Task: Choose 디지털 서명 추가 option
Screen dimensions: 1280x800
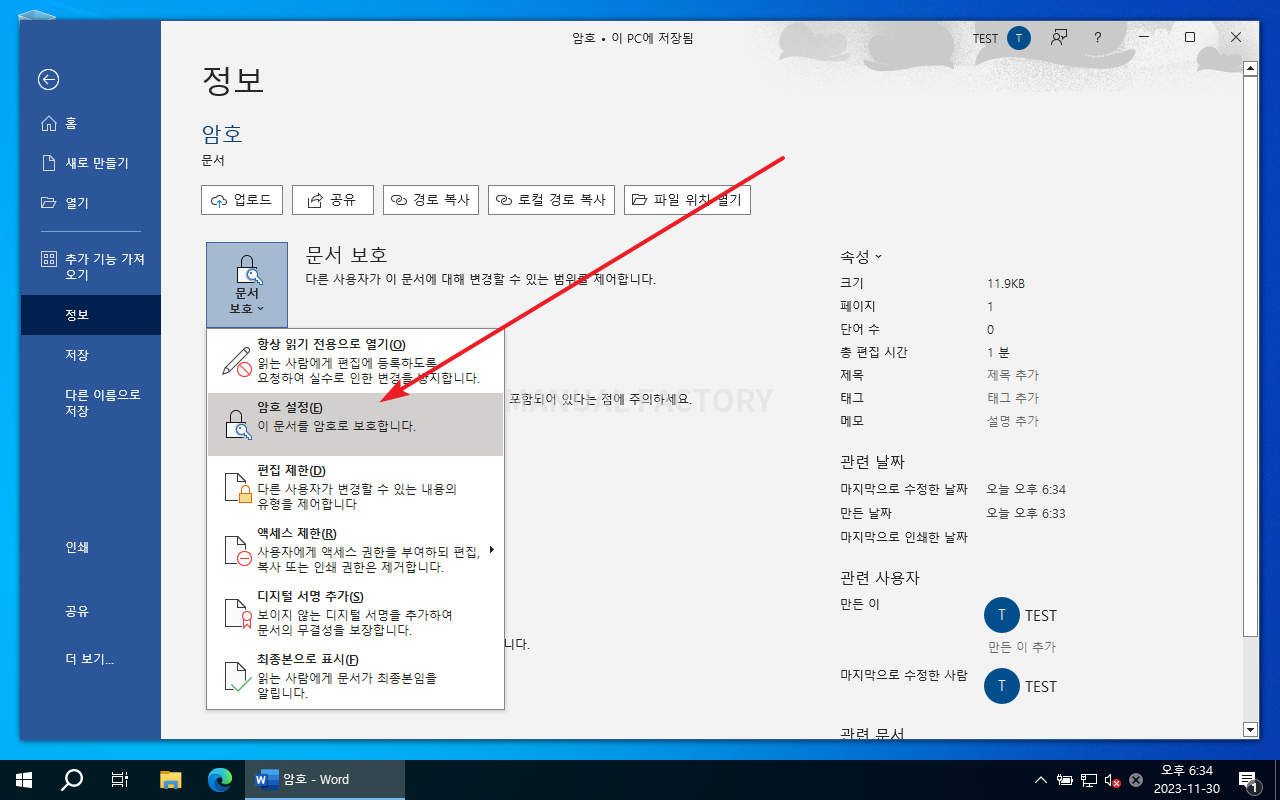Action: (x=355, y=613)
